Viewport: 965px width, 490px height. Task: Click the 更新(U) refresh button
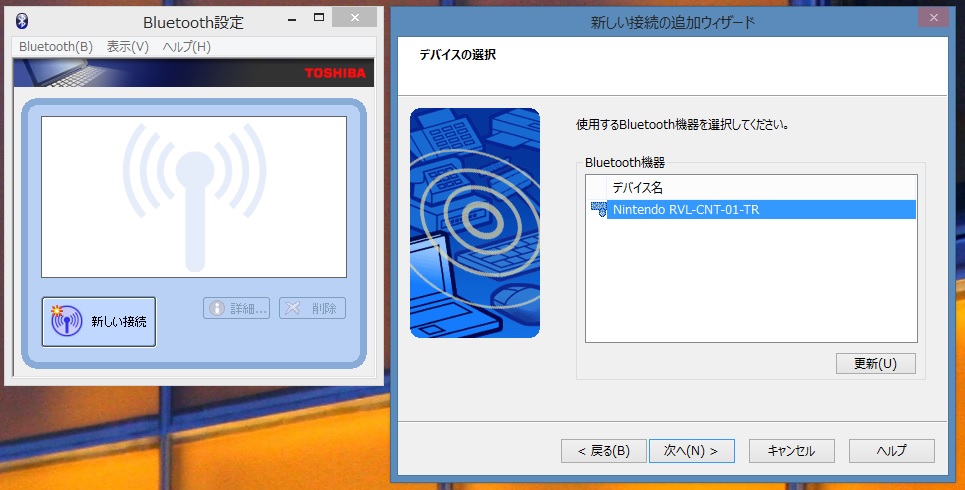click(x=875, y=364)
